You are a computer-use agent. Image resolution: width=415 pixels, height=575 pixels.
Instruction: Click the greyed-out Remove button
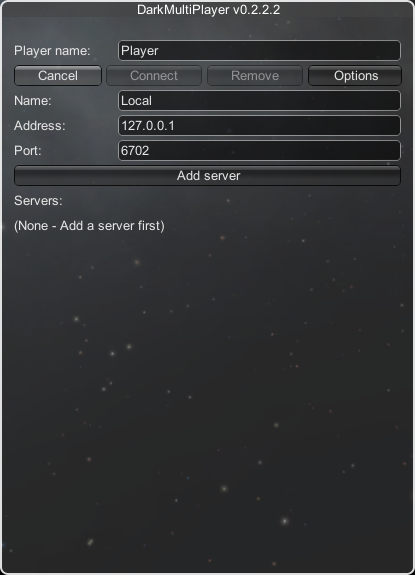click(x=255, y=76)
